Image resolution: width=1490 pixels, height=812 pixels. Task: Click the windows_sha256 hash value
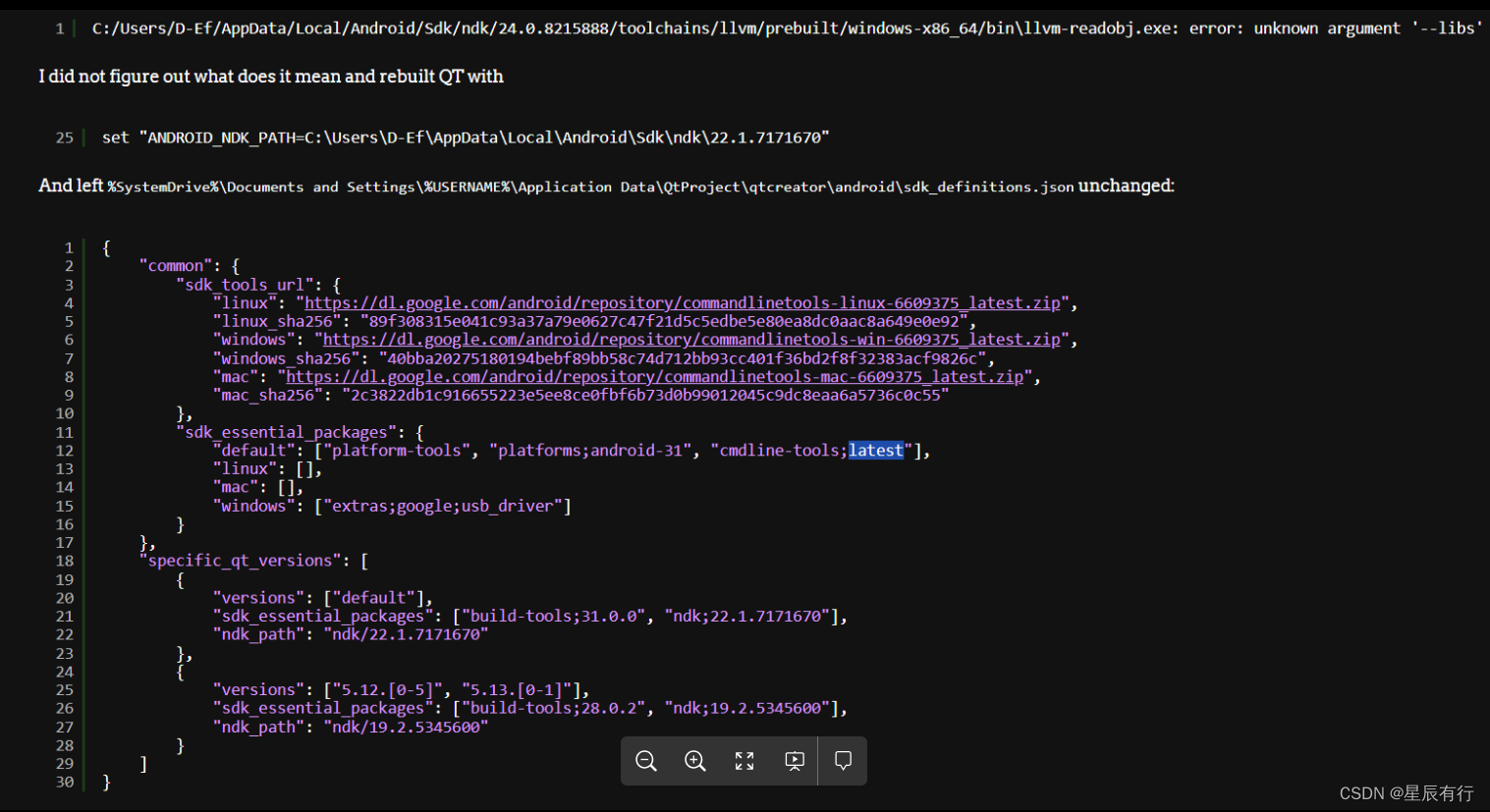pyautogui.click(x=682, y=358)
